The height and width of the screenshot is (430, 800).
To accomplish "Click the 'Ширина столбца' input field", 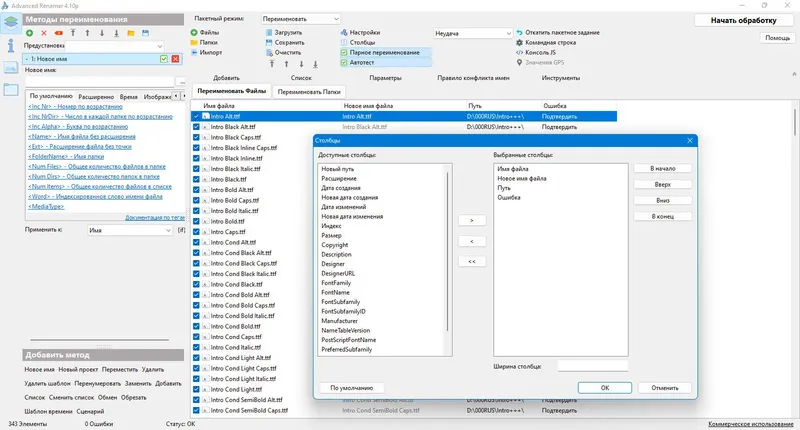I will tap(592, 366).
